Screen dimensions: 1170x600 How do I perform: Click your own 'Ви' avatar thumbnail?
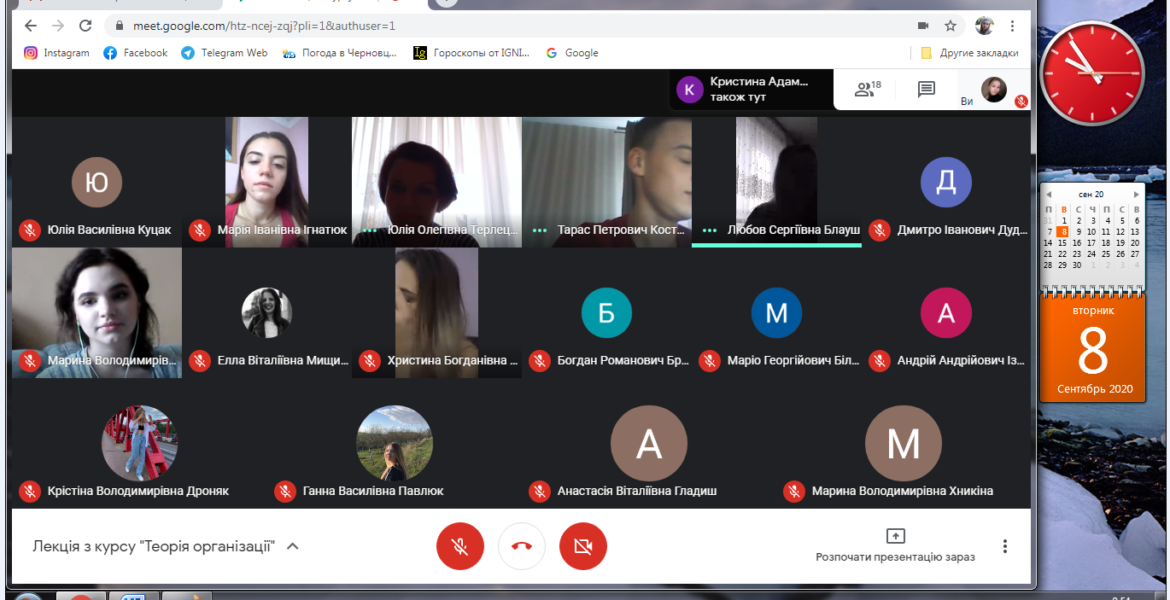tap(994, 90)
